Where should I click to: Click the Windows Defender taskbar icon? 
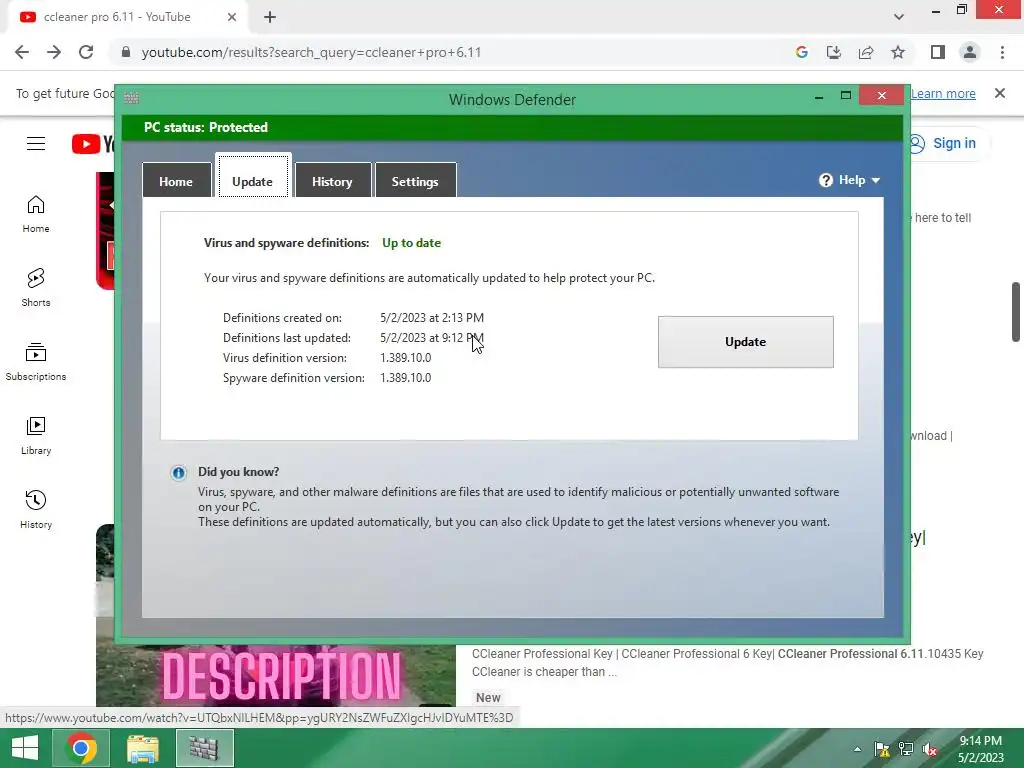(204, 748)
